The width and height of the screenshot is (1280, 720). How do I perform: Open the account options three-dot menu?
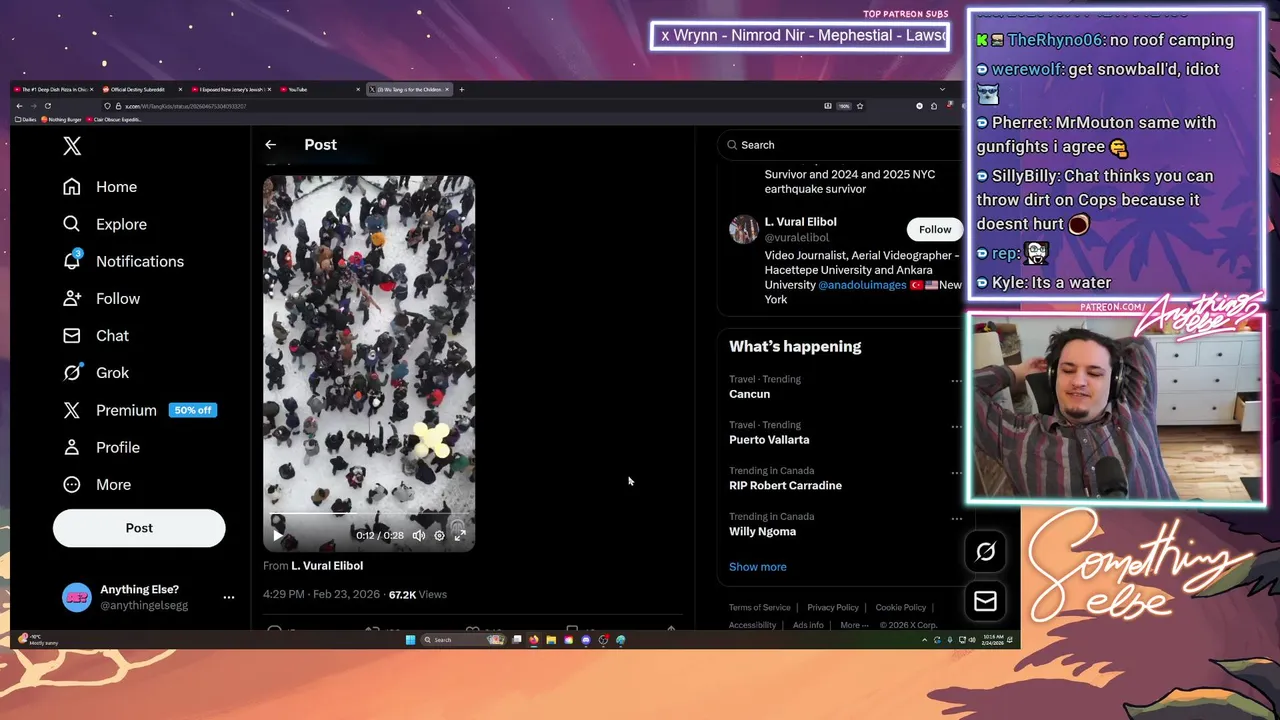tap(229, 597)
